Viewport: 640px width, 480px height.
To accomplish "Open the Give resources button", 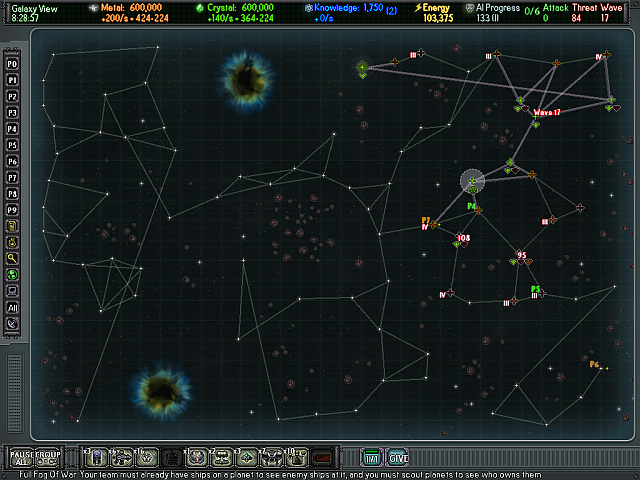I will tap(397, 458).
